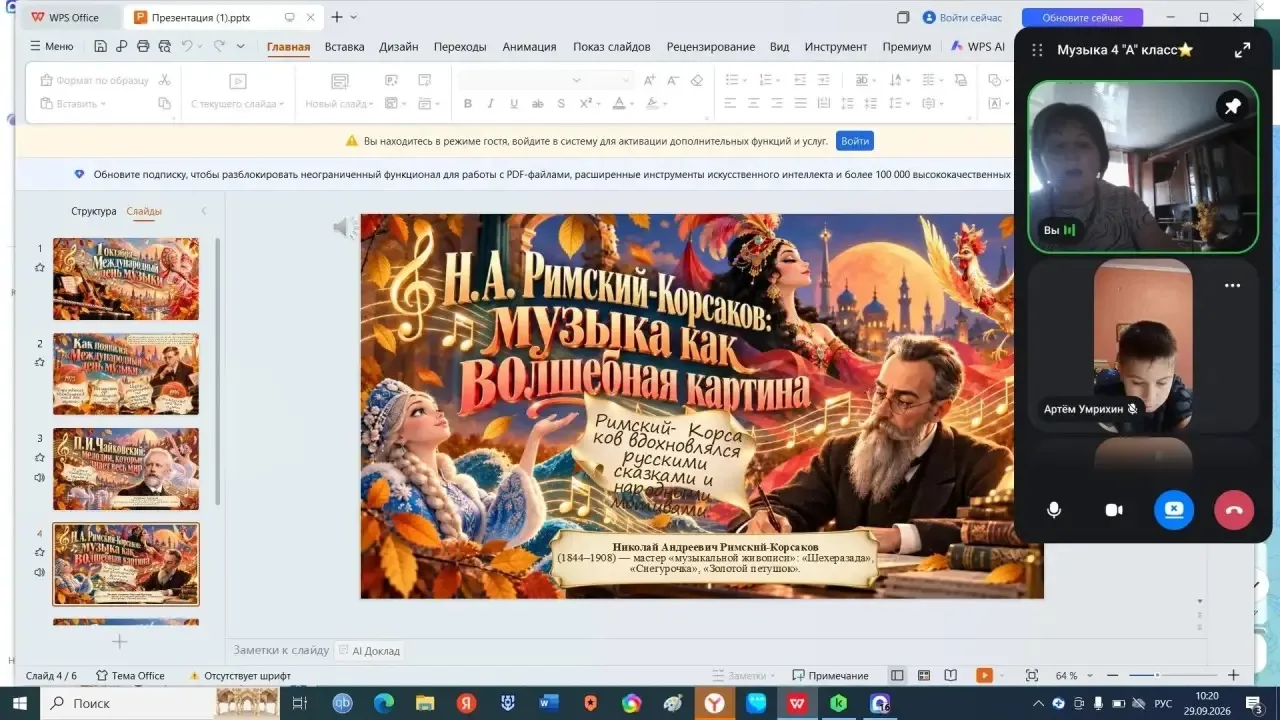
Task: Click Войти сейчас in the title bar
Action: pos(962,18)
